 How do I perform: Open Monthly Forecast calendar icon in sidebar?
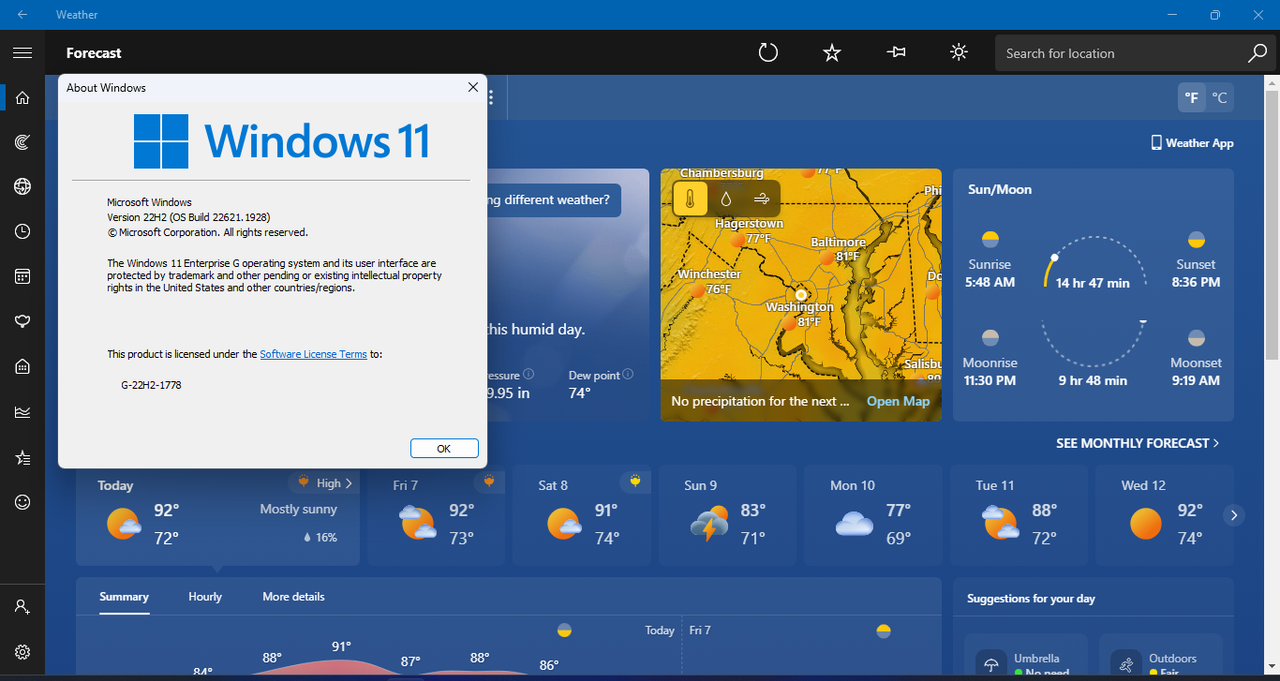[x=22, y=277]
